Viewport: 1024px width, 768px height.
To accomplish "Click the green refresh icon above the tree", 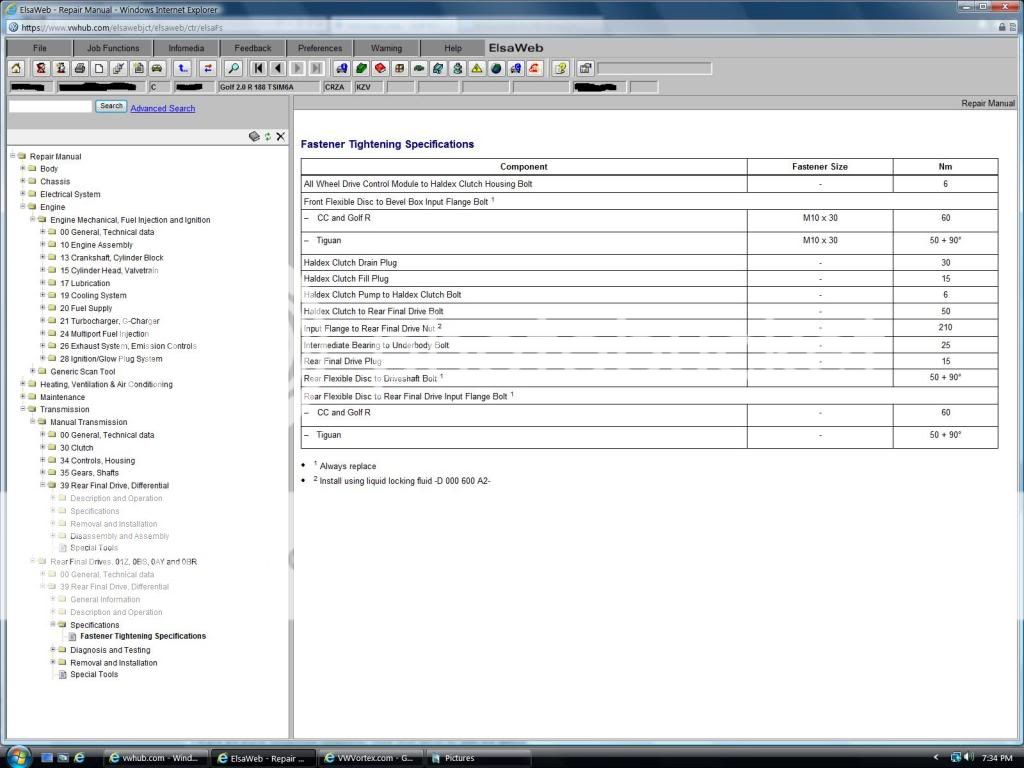I will [x=268, y=136].
